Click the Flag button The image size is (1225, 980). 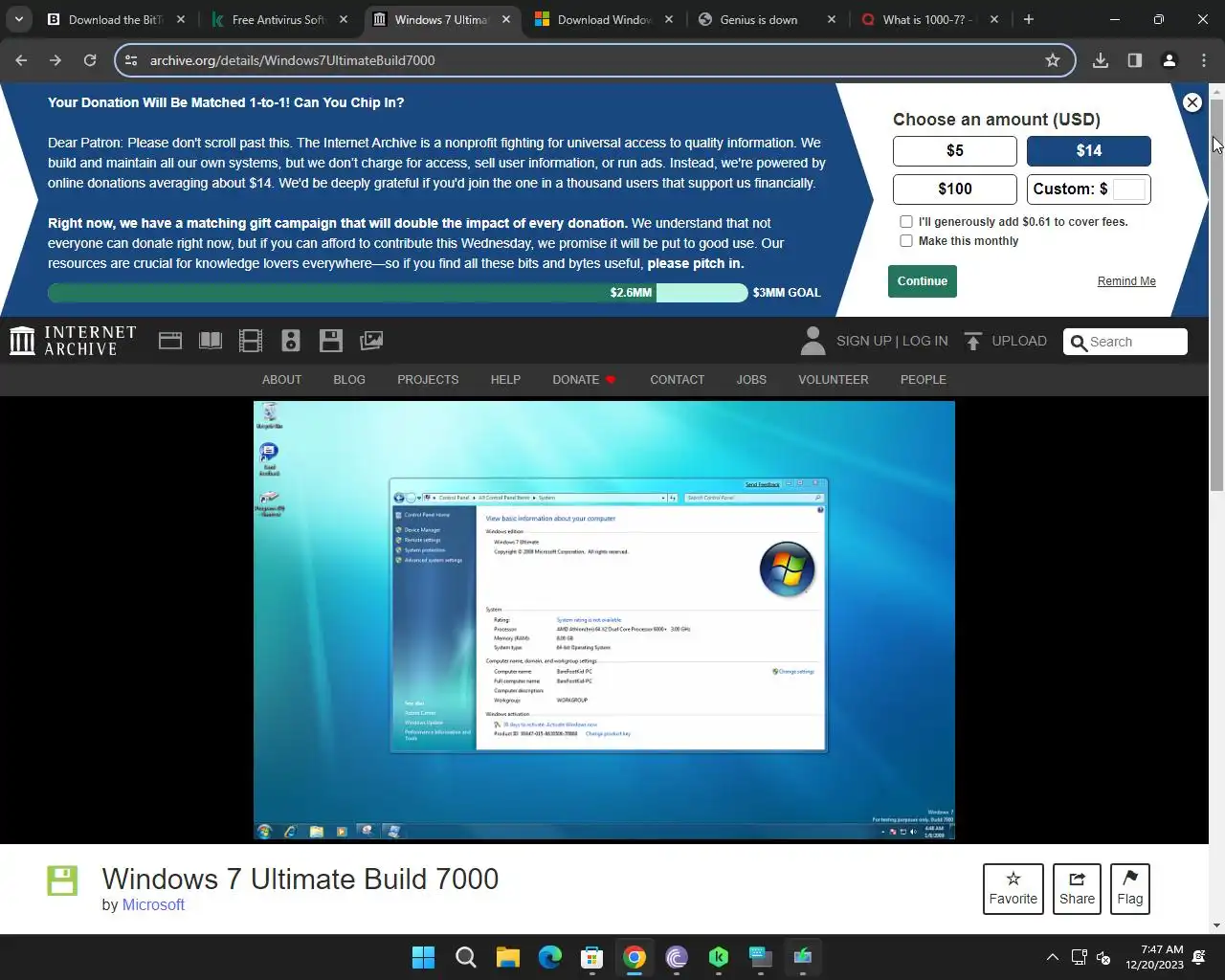coord(1129,888)
